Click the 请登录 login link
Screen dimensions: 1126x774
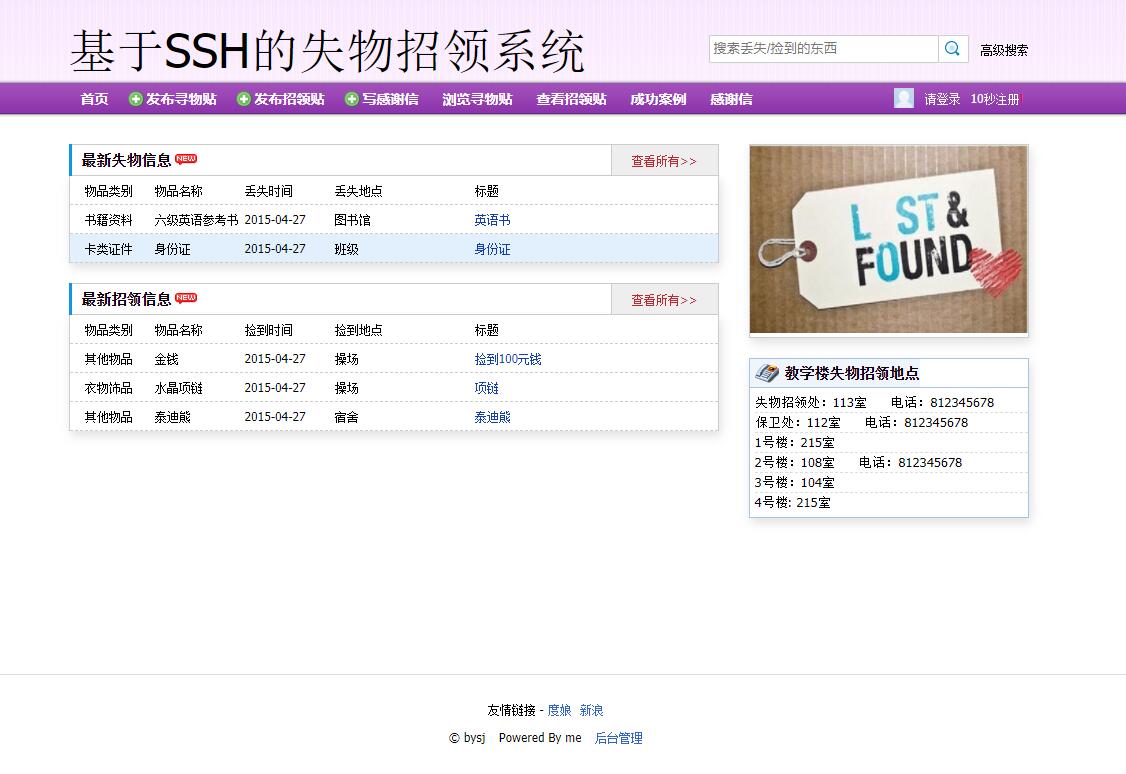click(940, 98)
